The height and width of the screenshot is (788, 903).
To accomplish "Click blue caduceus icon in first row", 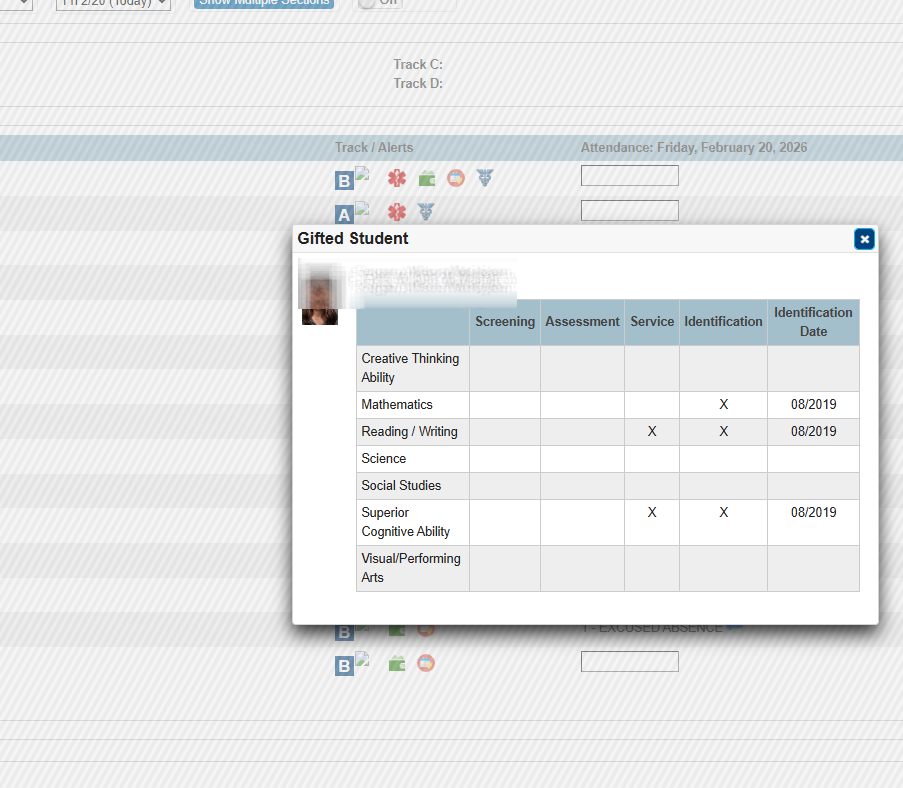I will click(485, 179).
